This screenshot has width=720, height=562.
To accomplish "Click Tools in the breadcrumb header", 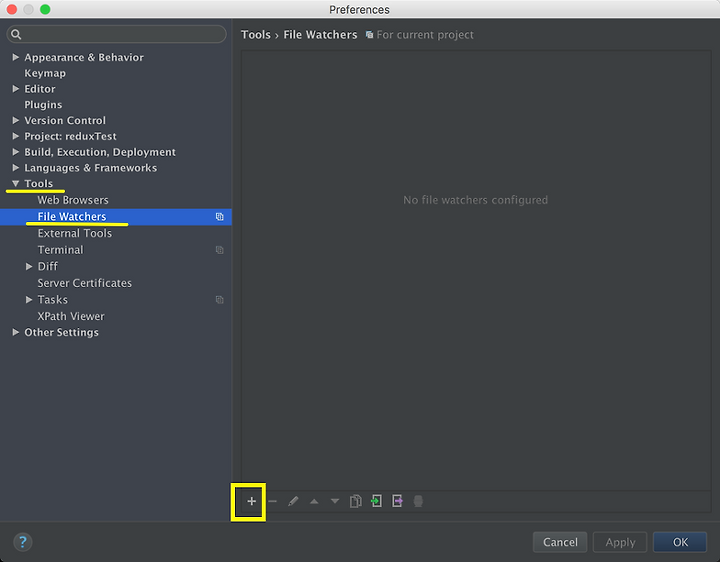I will click(256, 35).
